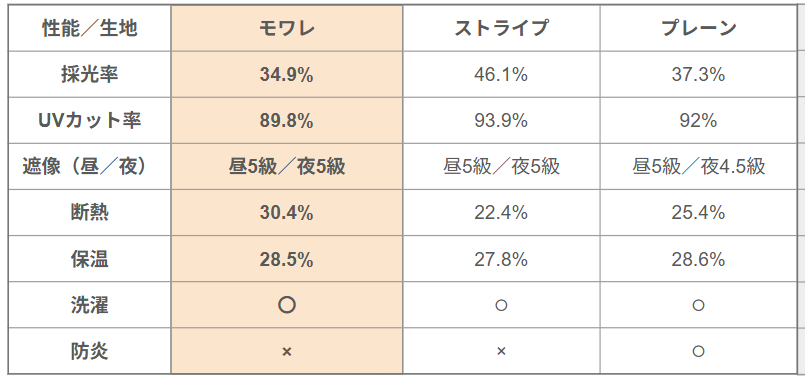Click the モワレ column header
805x376 pixels.
[x=286, y=28]
